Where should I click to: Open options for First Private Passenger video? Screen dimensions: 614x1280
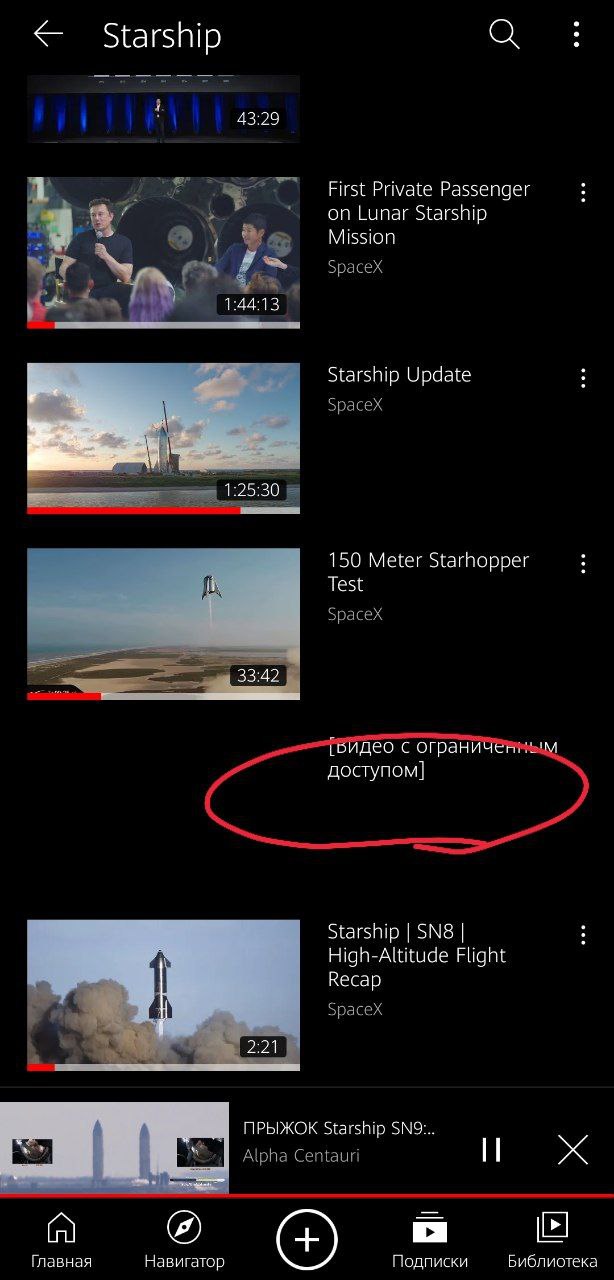(x=583, y=192)
